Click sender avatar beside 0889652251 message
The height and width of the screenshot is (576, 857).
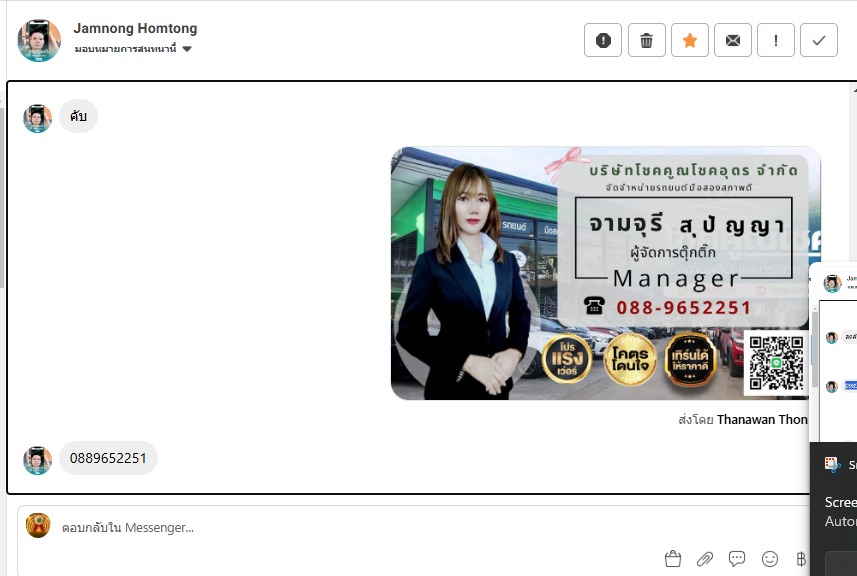(x=37, y=461)
